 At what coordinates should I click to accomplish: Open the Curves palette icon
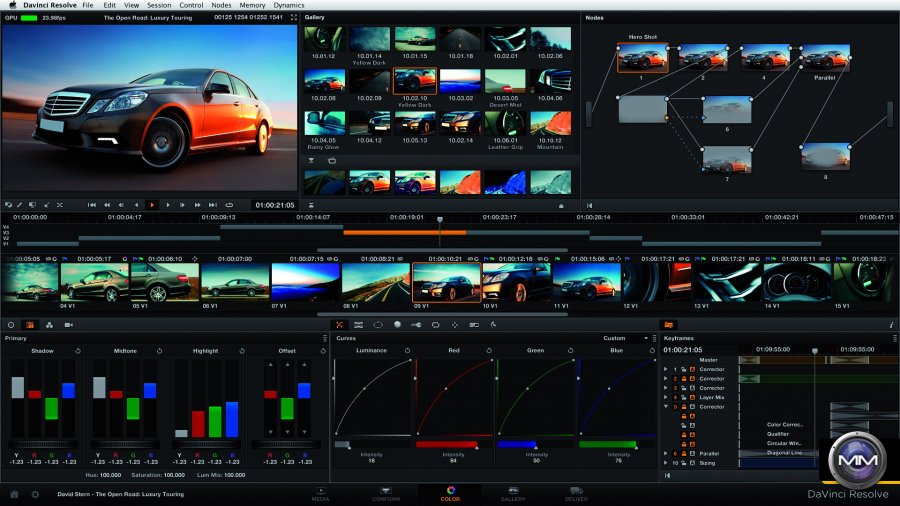[340, 325]
